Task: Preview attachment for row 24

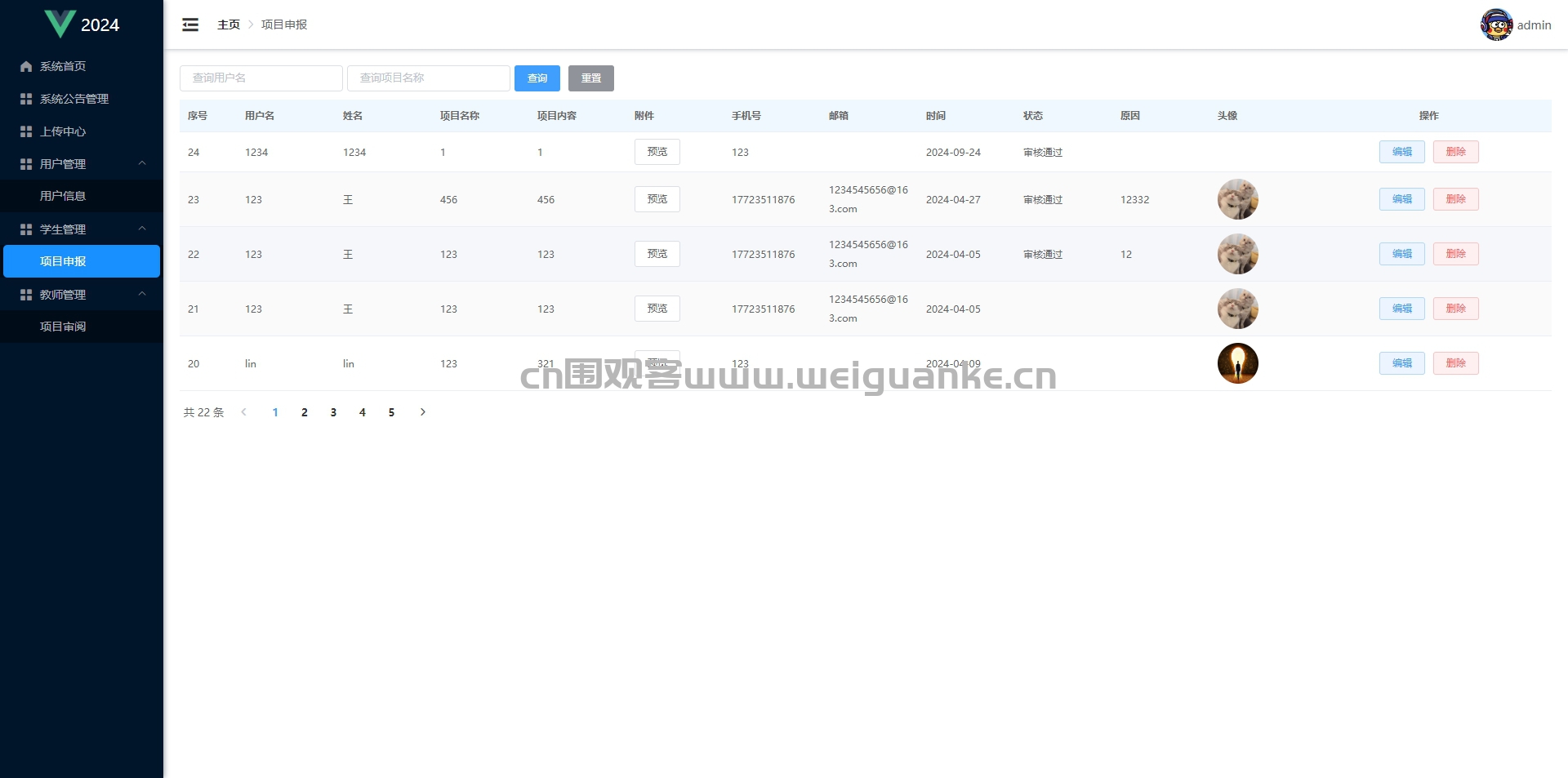Action: (x=657, y=152)
